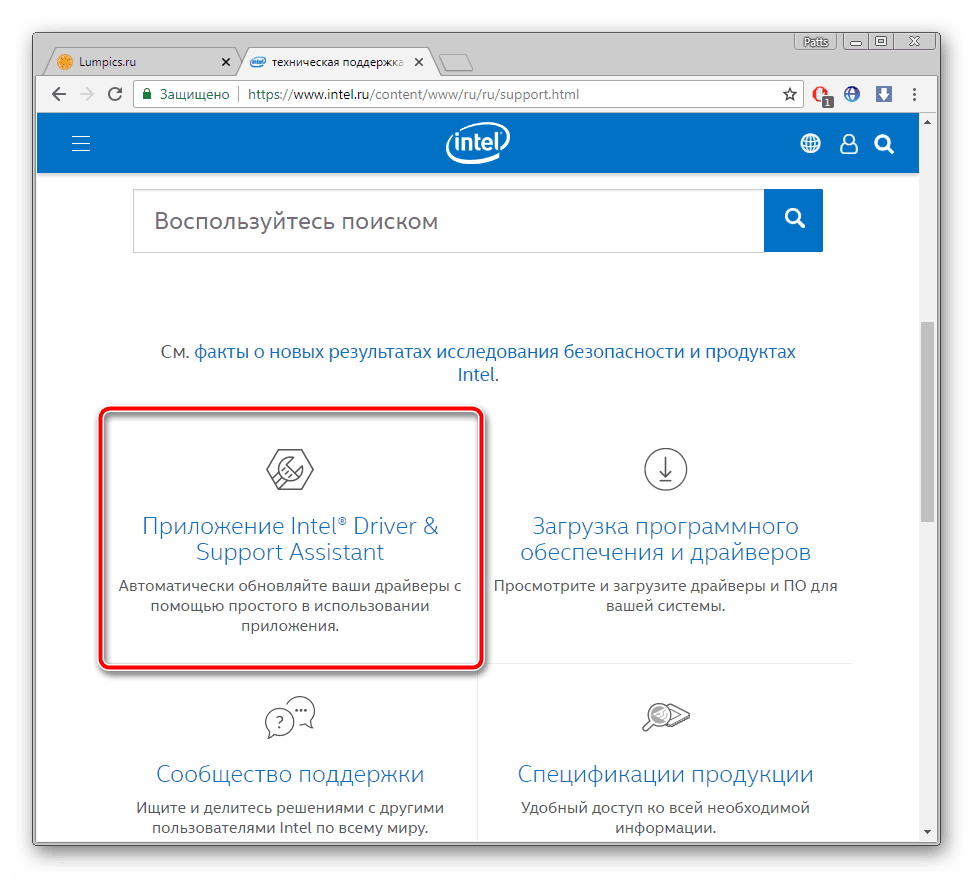
Task: Open the user account sign-in icon
Action: [848, 144]
